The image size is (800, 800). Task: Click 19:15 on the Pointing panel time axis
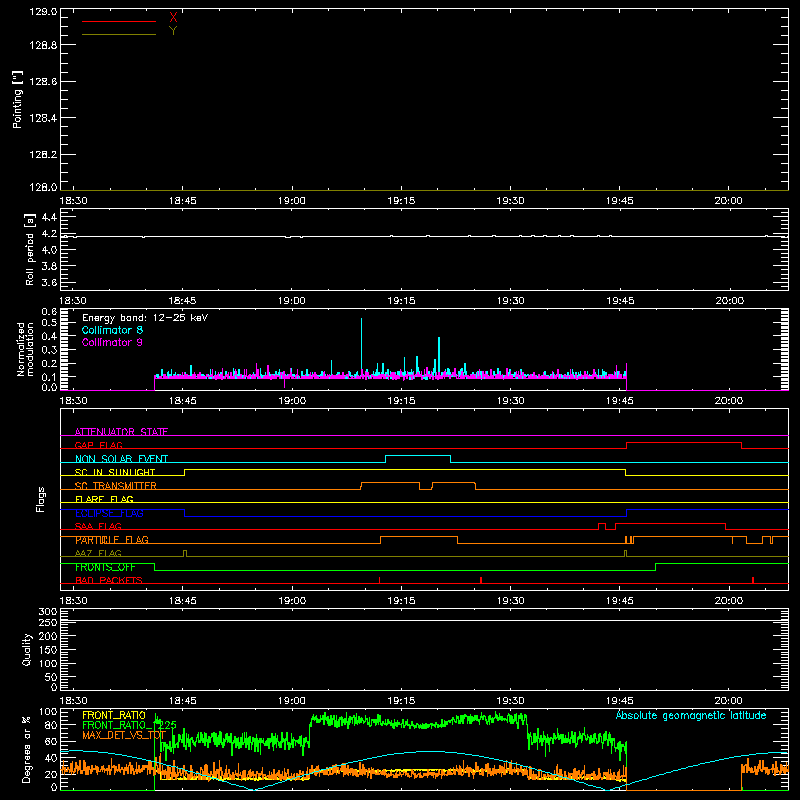click(401, 201)
